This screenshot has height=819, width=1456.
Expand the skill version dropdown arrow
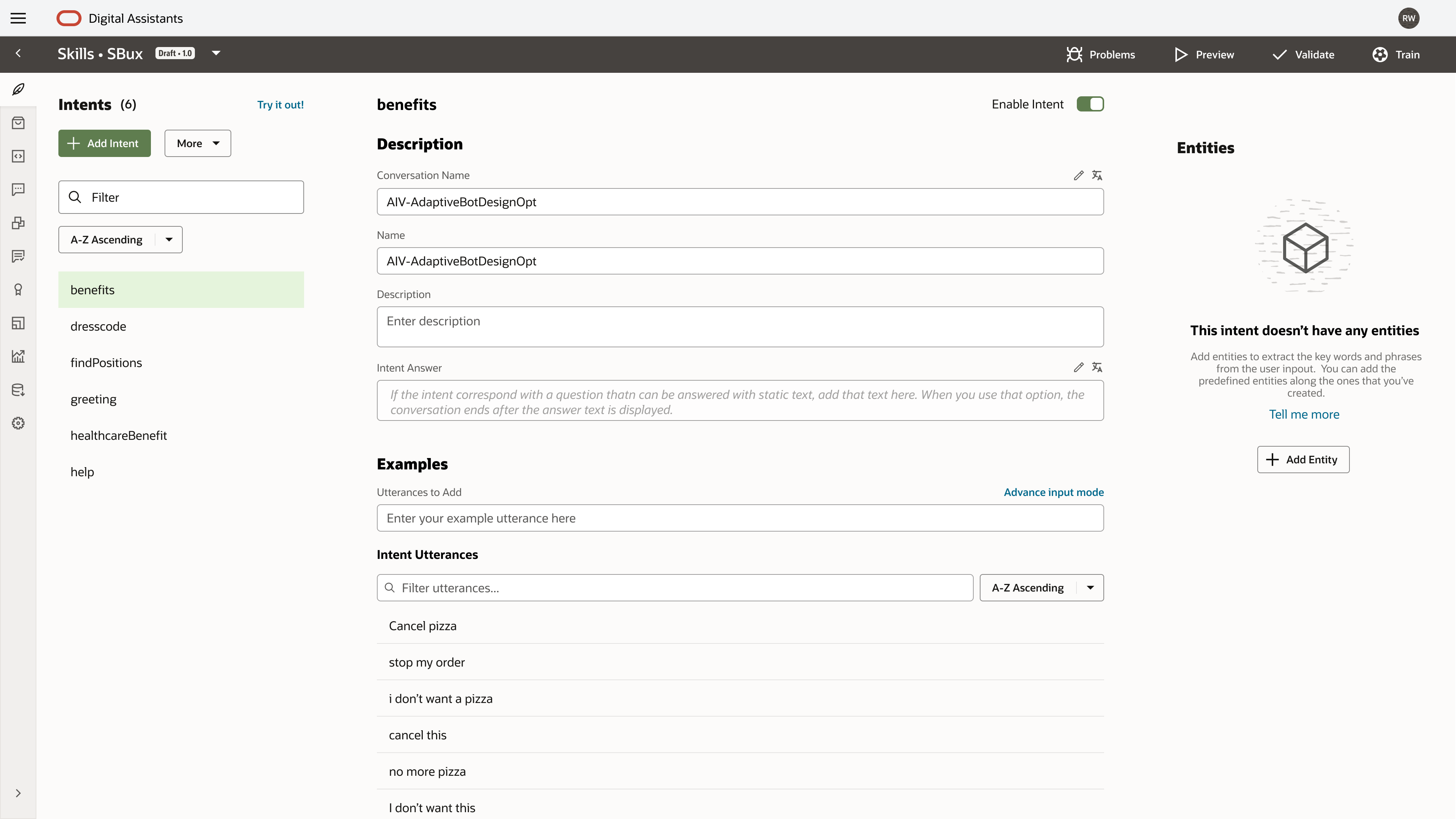[216, 53]
